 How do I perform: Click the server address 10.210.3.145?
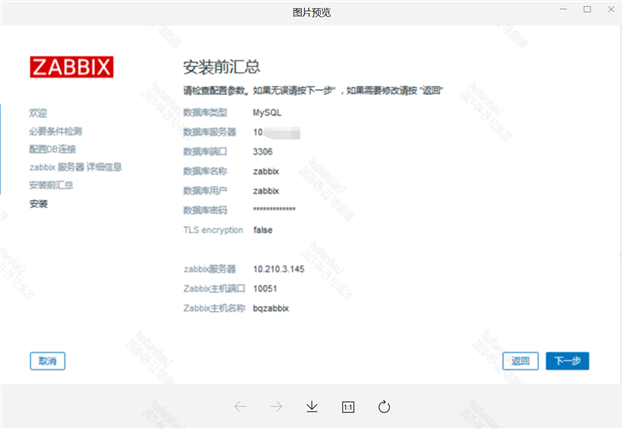pyautogui.click(x=279, y=269)
